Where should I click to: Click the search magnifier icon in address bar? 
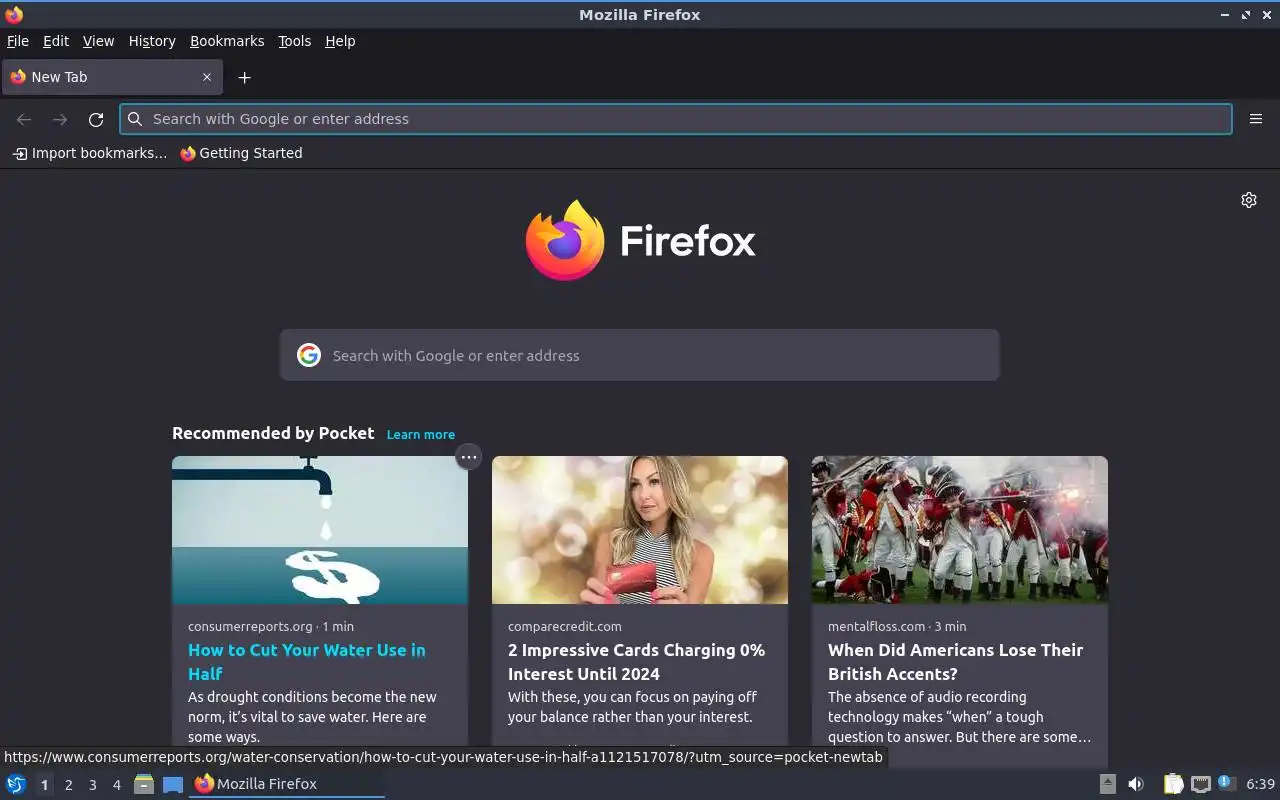point(135,119)
